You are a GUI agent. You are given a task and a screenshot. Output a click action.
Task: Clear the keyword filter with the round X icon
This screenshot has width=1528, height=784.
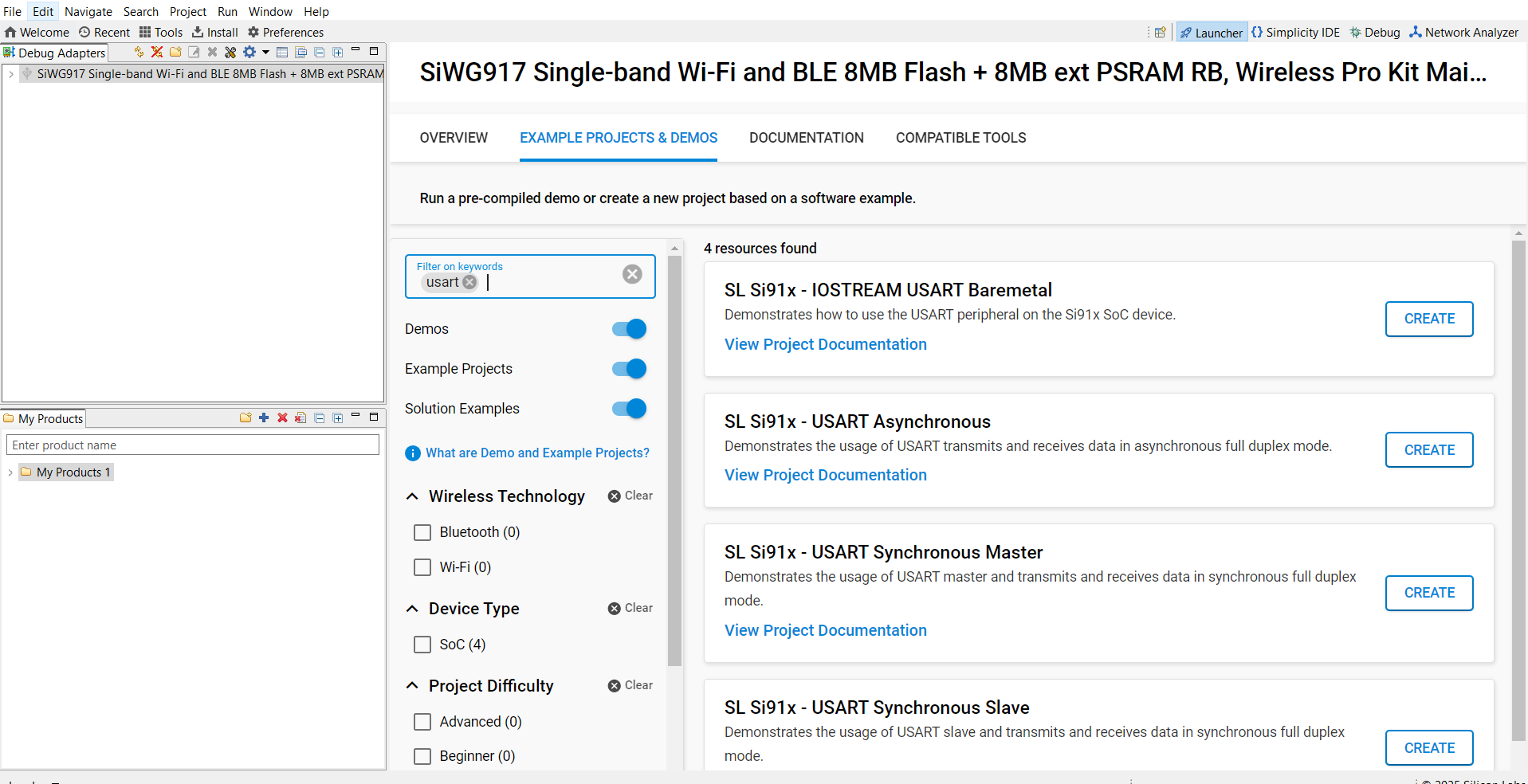632,274
